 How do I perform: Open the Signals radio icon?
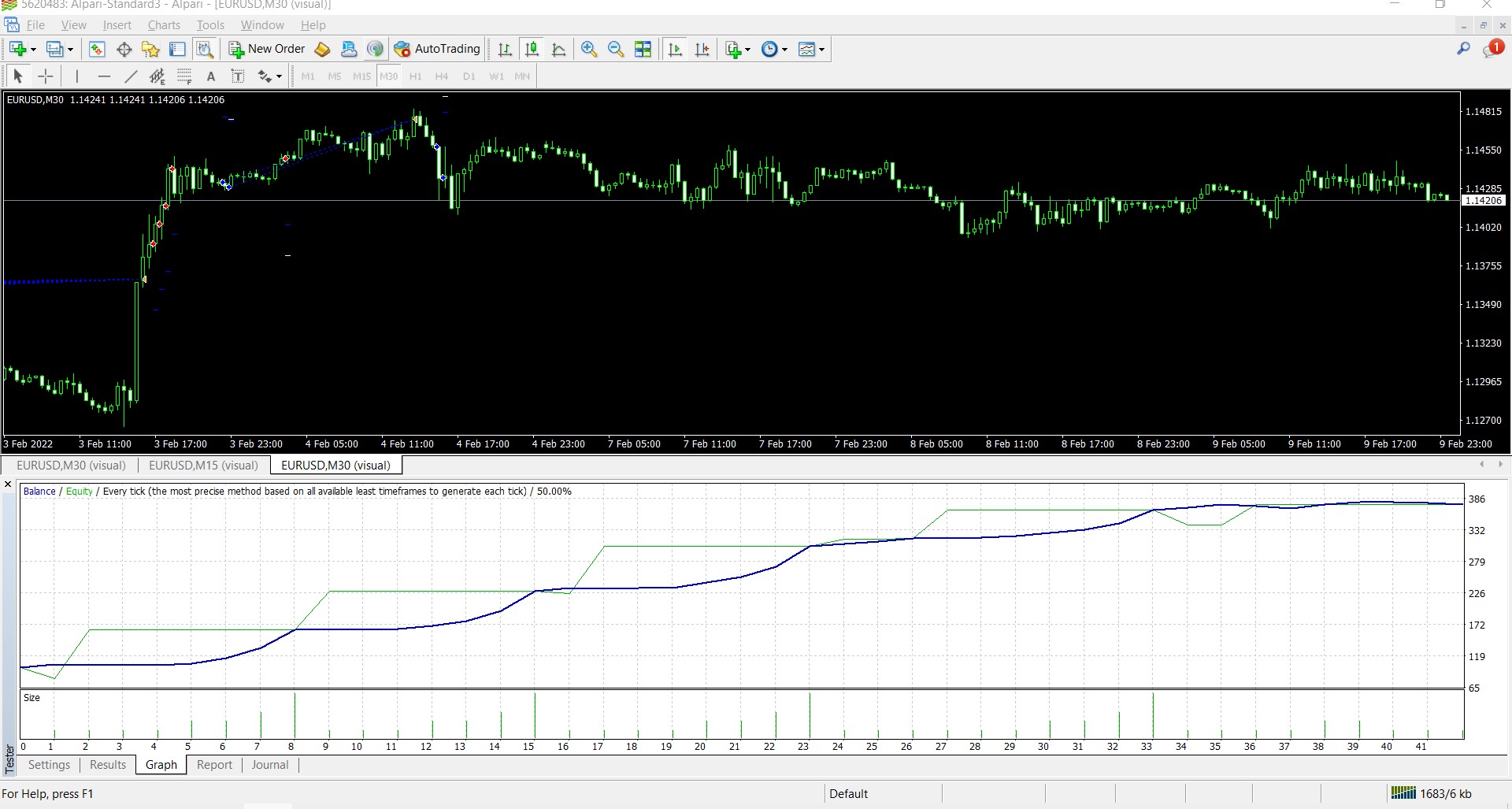click(376, 49)
